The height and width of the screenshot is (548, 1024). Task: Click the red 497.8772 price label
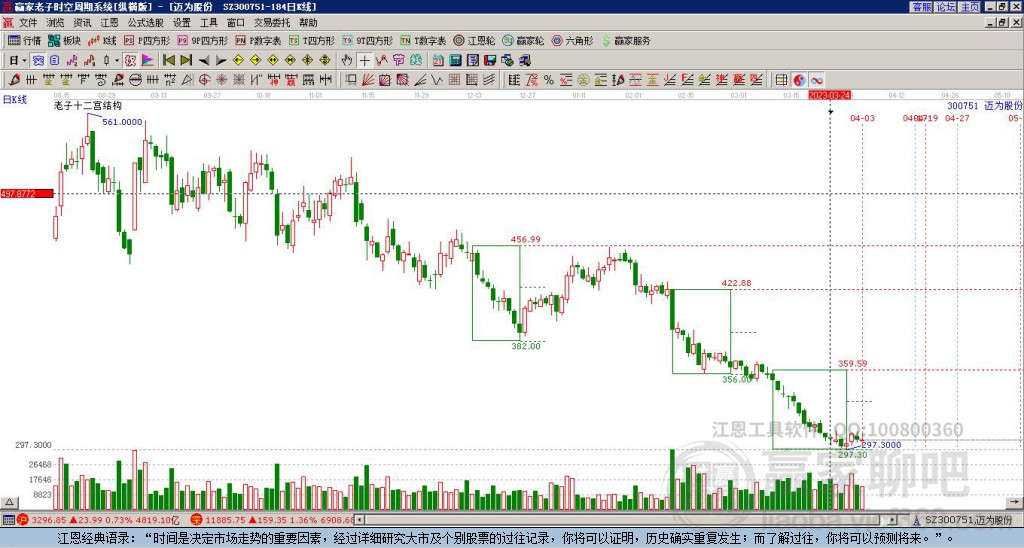coord(27,194)
